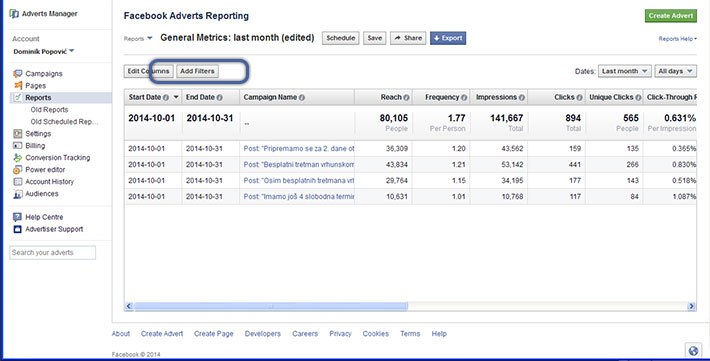Click info icon beside Frequency header
The image size is (710, 361).
(464, 97)
